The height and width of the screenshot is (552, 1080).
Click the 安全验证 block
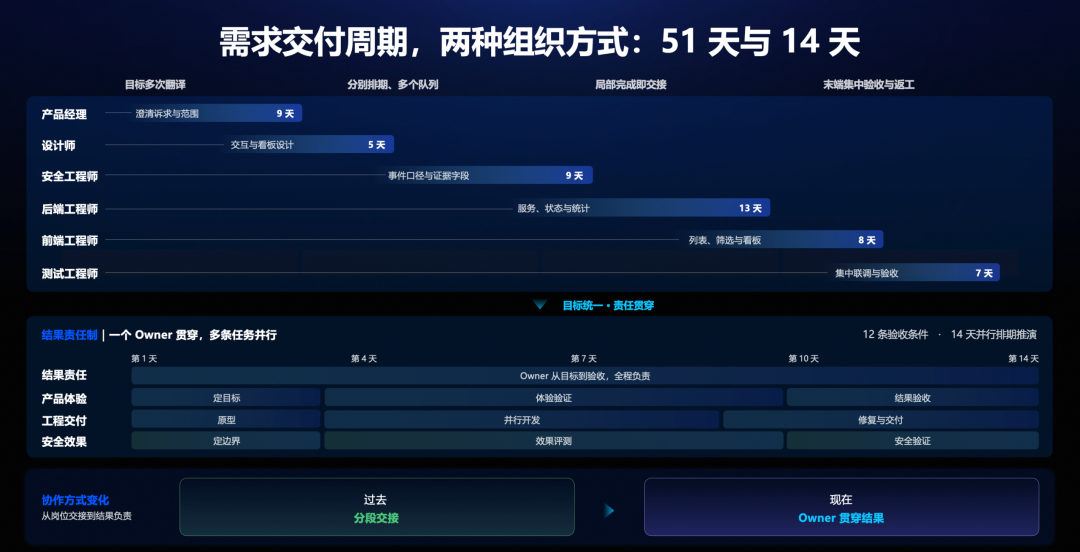pyautogui.click(x=913, y=440)
